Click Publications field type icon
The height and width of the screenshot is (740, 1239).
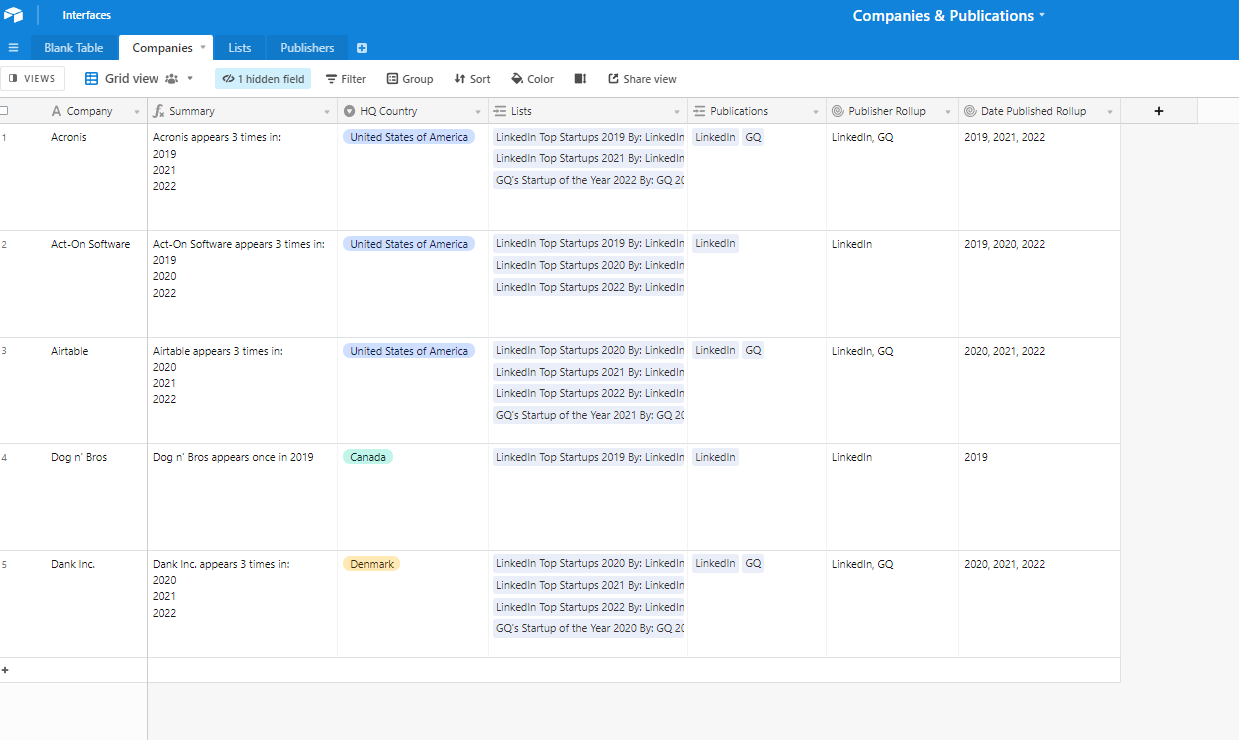coord(700,111)
